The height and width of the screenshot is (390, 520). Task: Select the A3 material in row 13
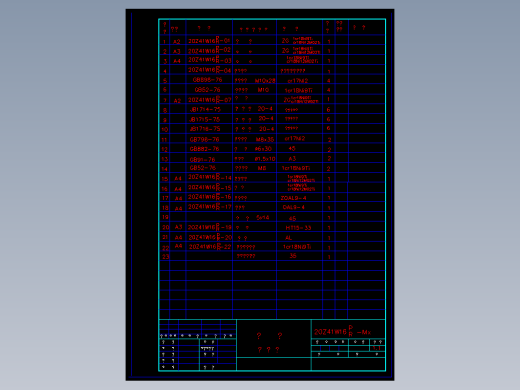click(292, 159)
